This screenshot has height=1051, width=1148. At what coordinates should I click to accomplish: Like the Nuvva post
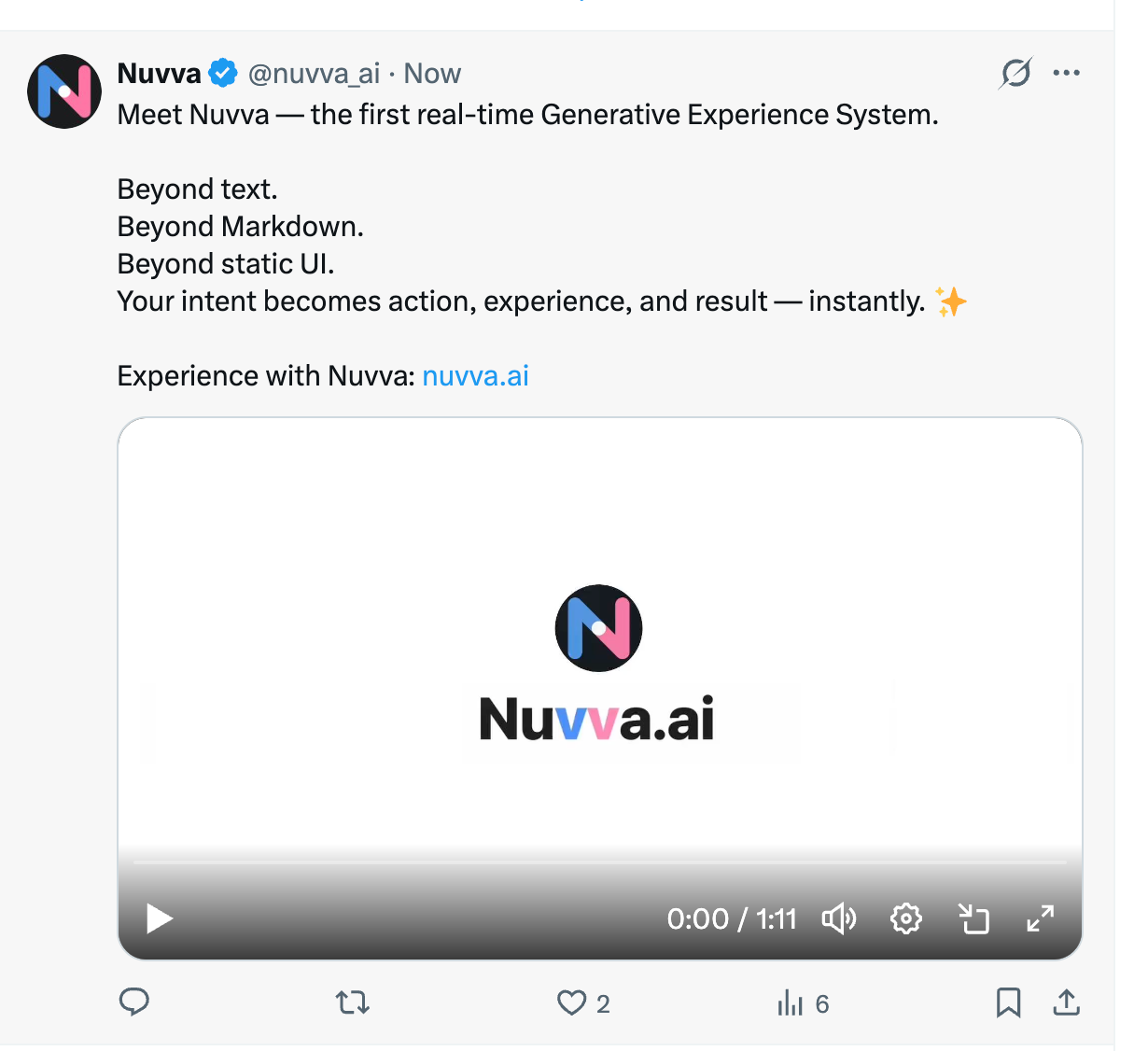[571, 1003]
